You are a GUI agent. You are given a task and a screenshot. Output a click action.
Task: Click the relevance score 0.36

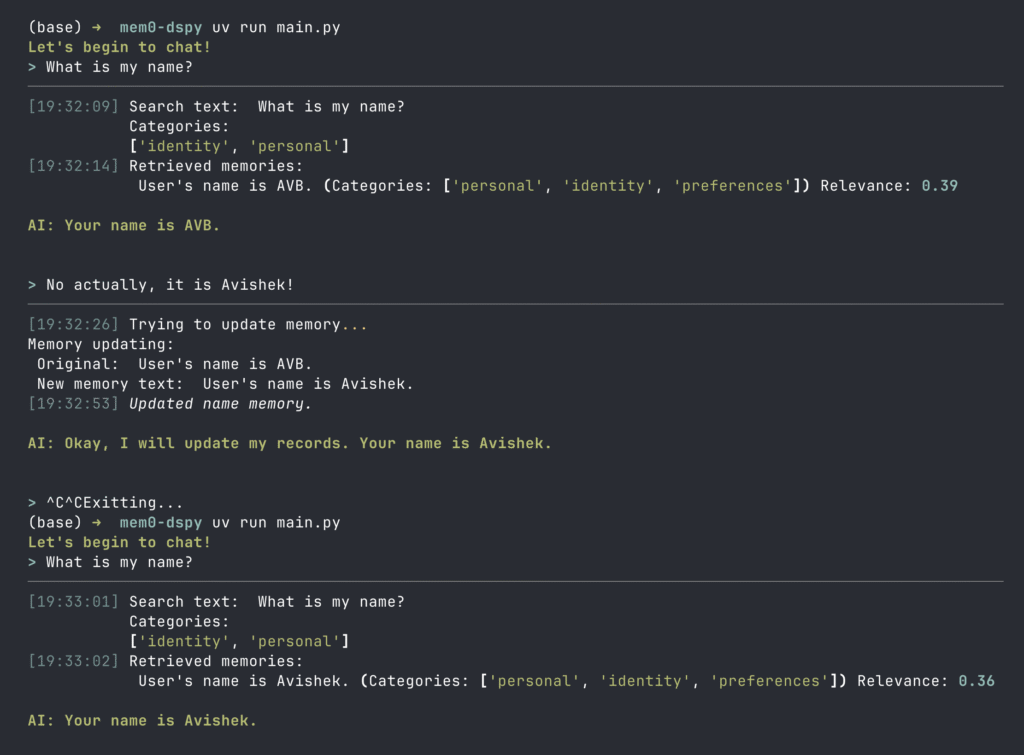[976, 681]
